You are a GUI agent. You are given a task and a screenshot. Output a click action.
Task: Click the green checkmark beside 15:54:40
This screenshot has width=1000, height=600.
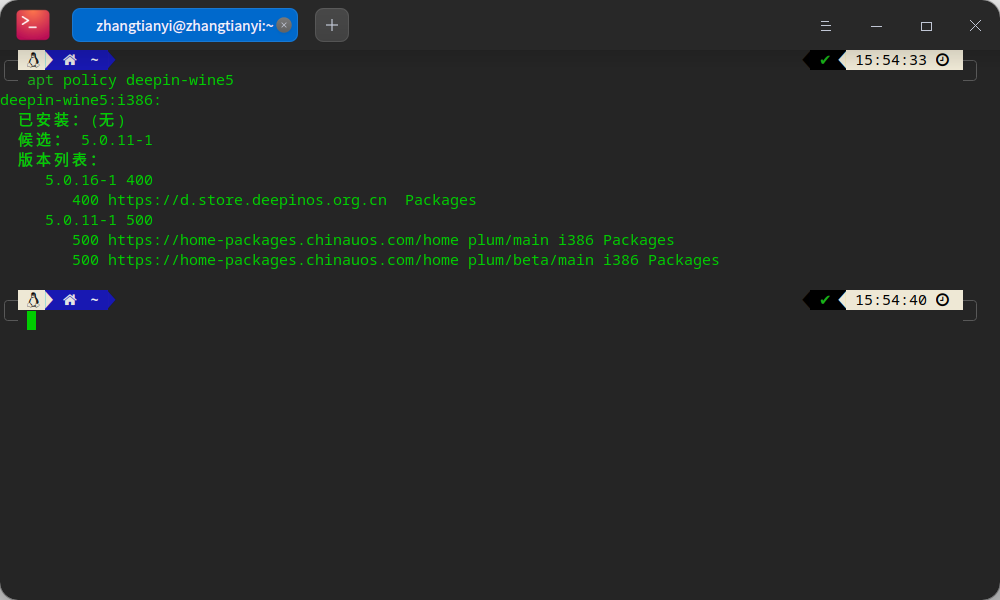click(825, 300)
